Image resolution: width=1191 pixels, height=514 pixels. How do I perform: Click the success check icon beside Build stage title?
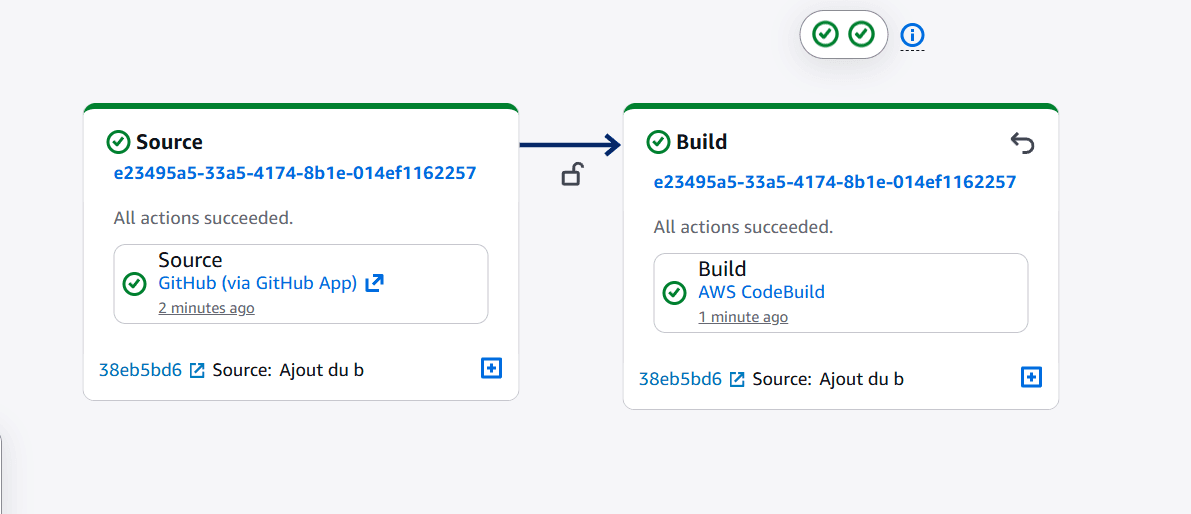(x=658, y=142)
